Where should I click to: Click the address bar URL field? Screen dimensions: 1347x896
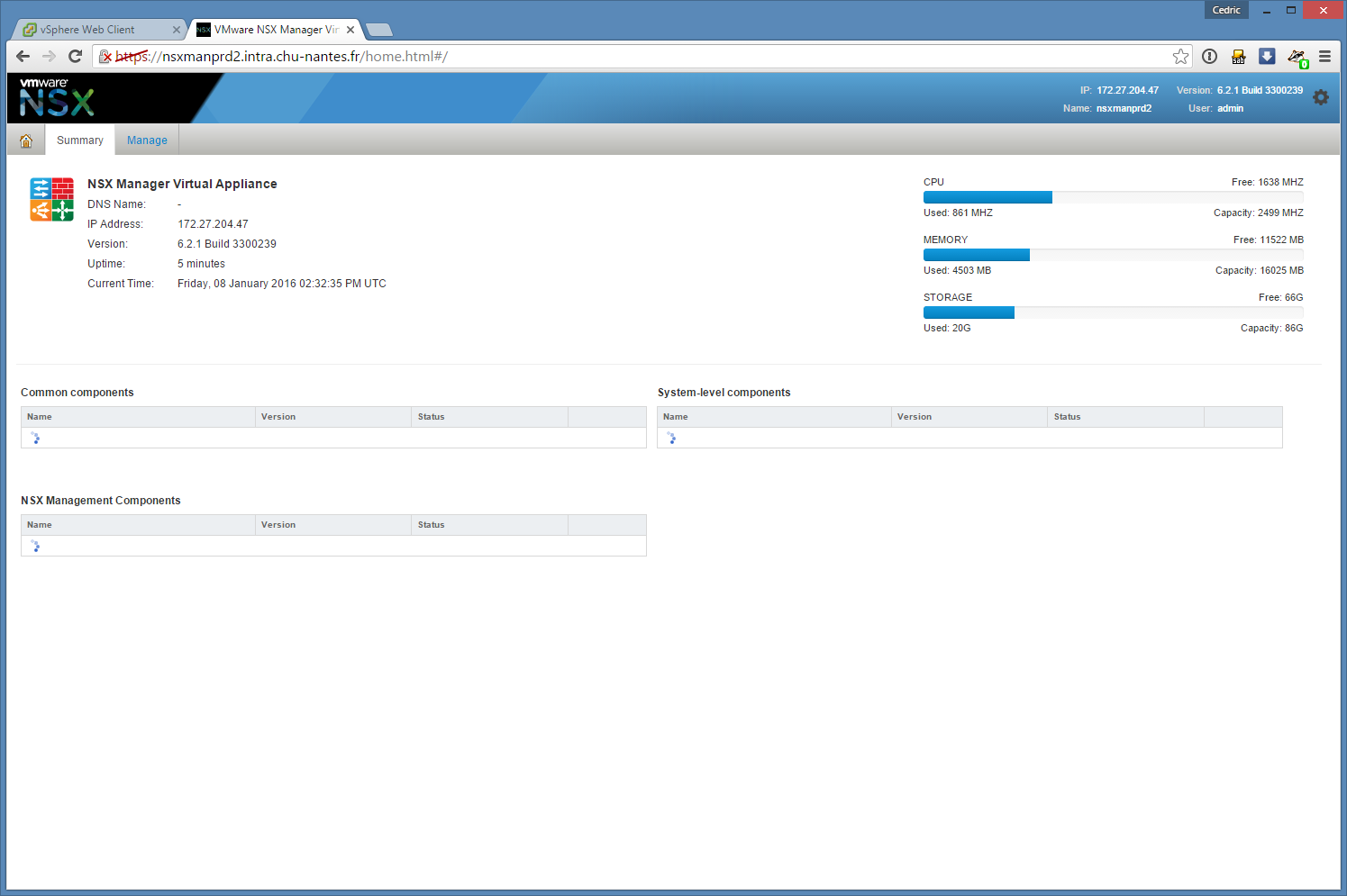pos(631,57)
